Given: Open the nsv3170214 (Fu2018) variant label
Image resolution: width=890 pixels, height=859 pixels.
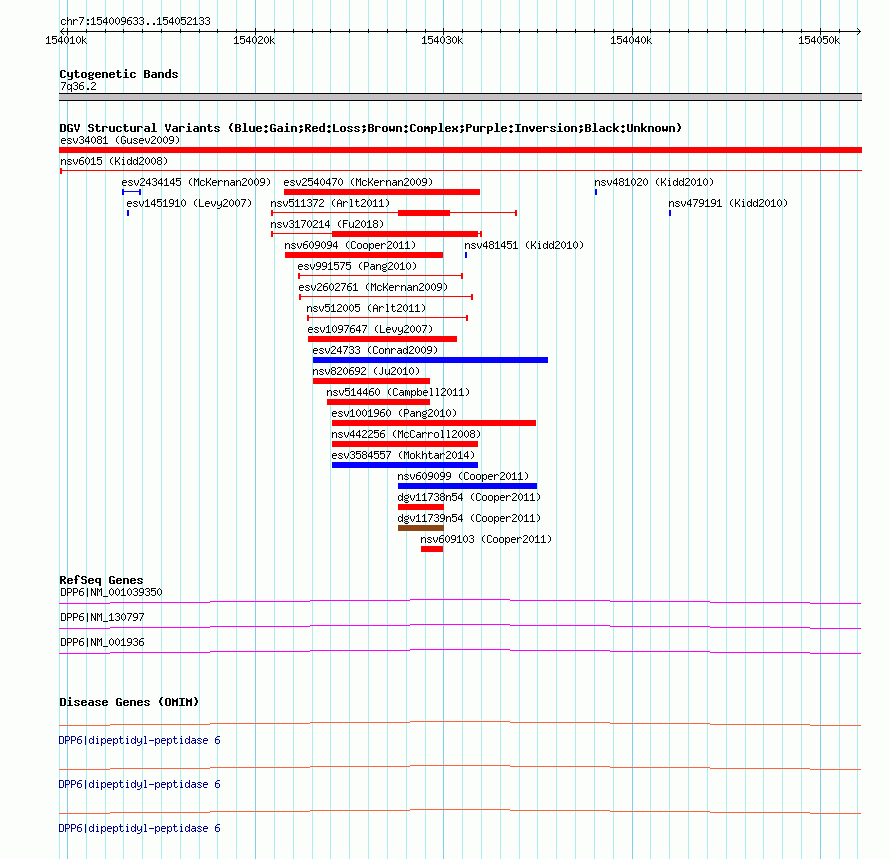Looking at the screenshot, I should pyautogui.click(x=327, y=224).
